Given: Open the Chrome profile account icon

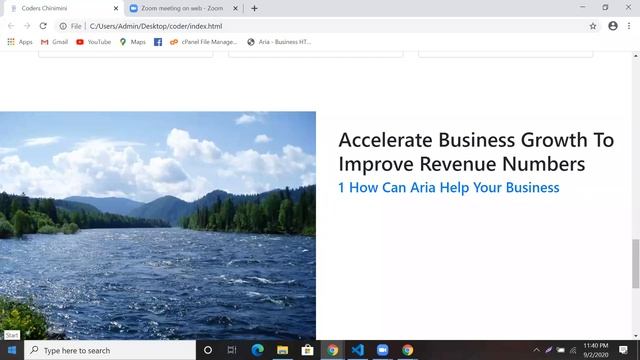Looking at the screenshot, I should coord(613,26).
